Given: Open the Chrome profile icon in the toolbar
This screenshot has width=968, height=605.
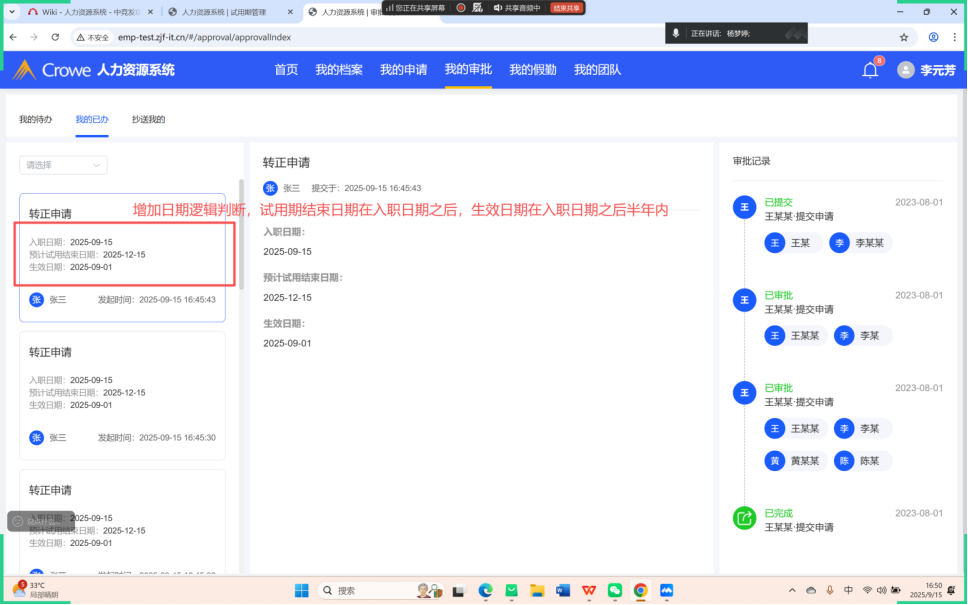Looking at the screenshot, I should (933, 37).
